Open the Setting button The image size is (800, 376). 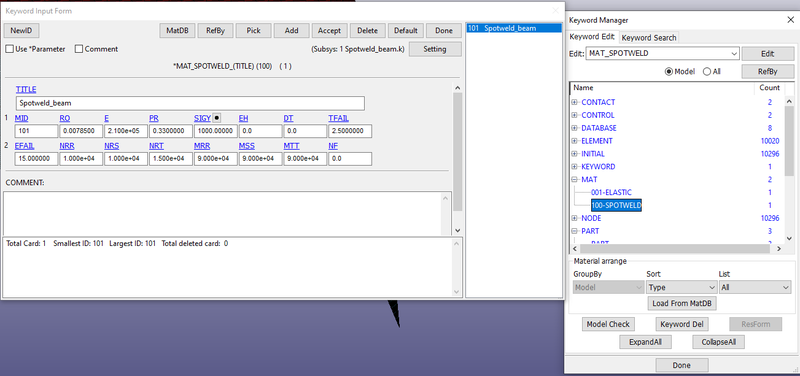point(435,49)
